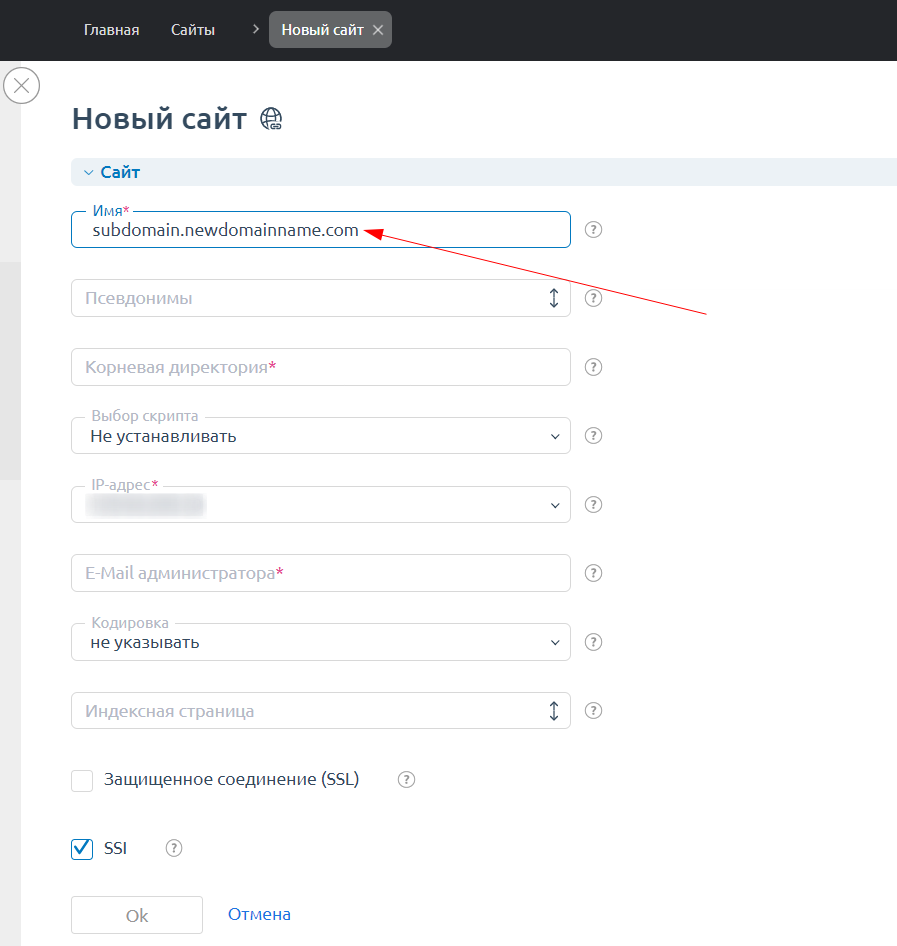This screenshot has height=946, width=897.
Task: Switch to the Сайты tab
Action: tap(193, 30)
